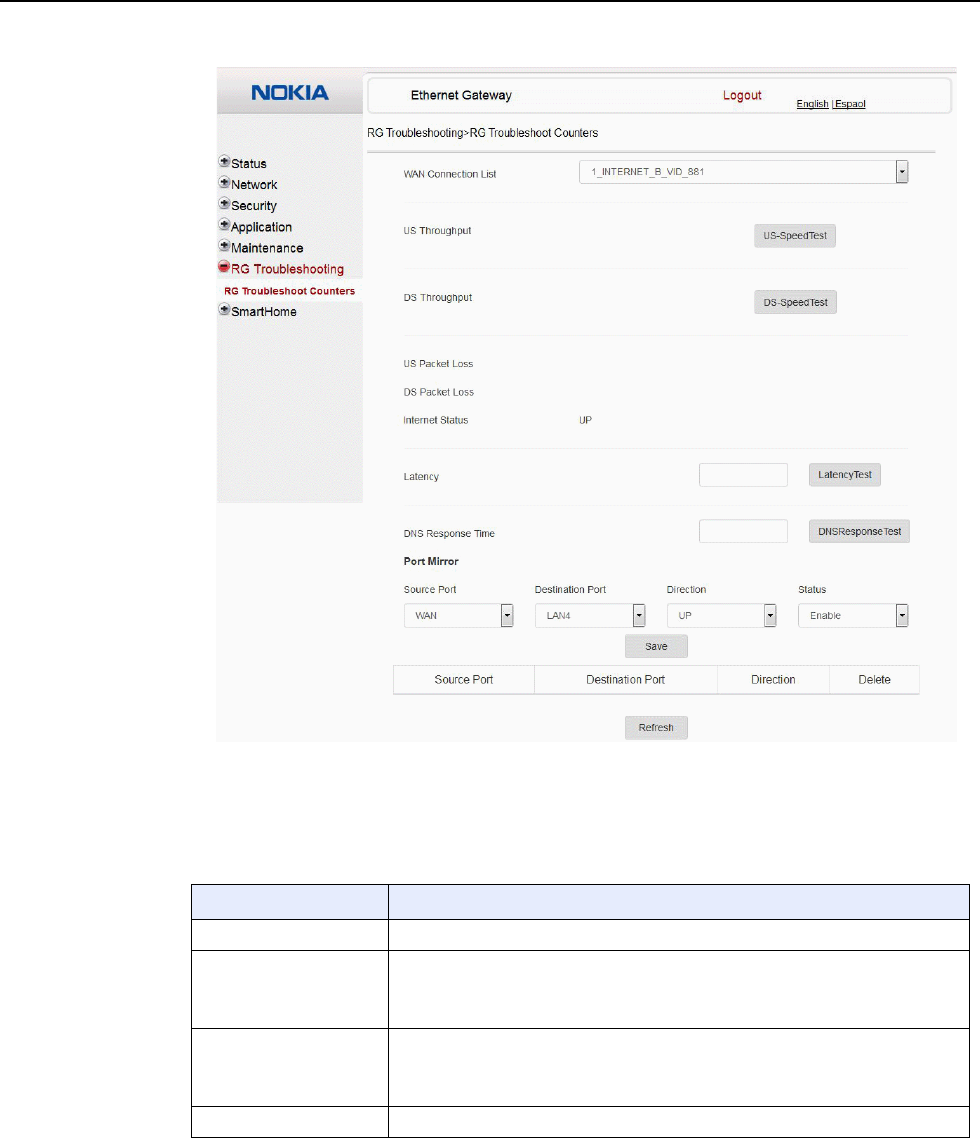Click the DS Packet Loss label
The image size is (980, 1138).
click(x=438, y=392)
